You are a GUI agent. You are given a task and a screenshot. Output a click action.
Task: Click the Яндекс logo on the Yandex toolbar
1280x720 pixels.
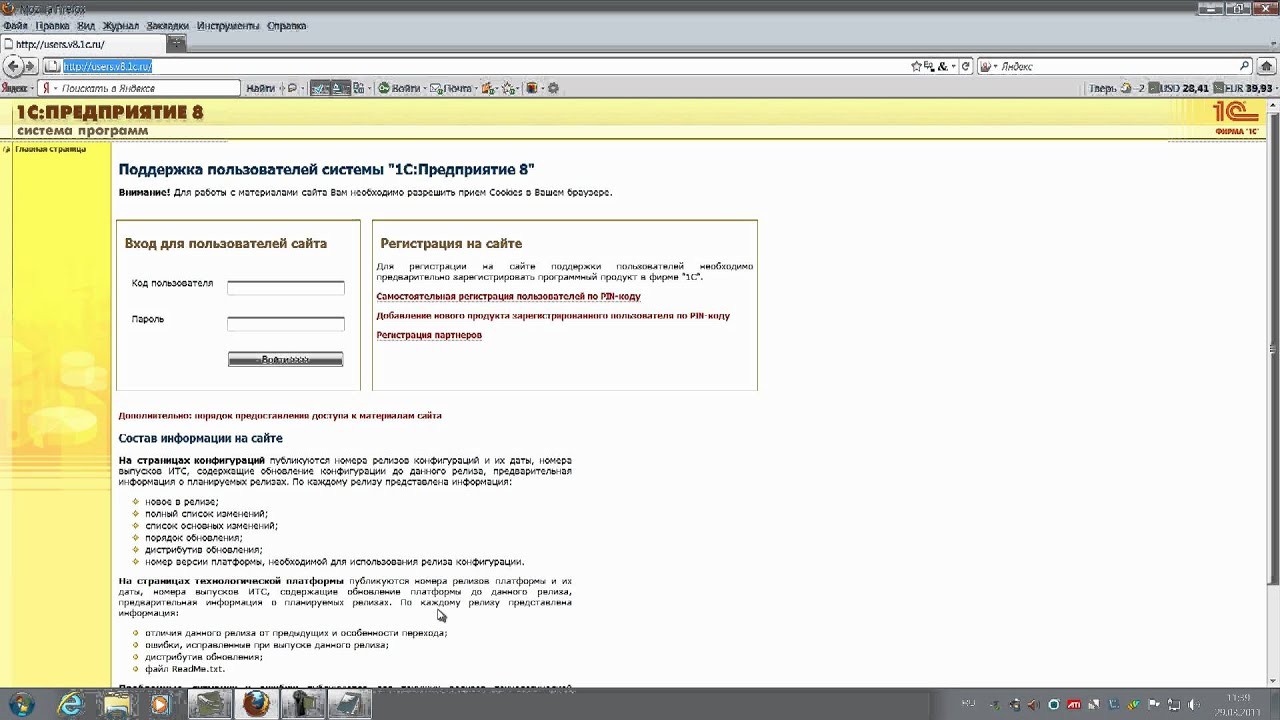coord(14,88)
